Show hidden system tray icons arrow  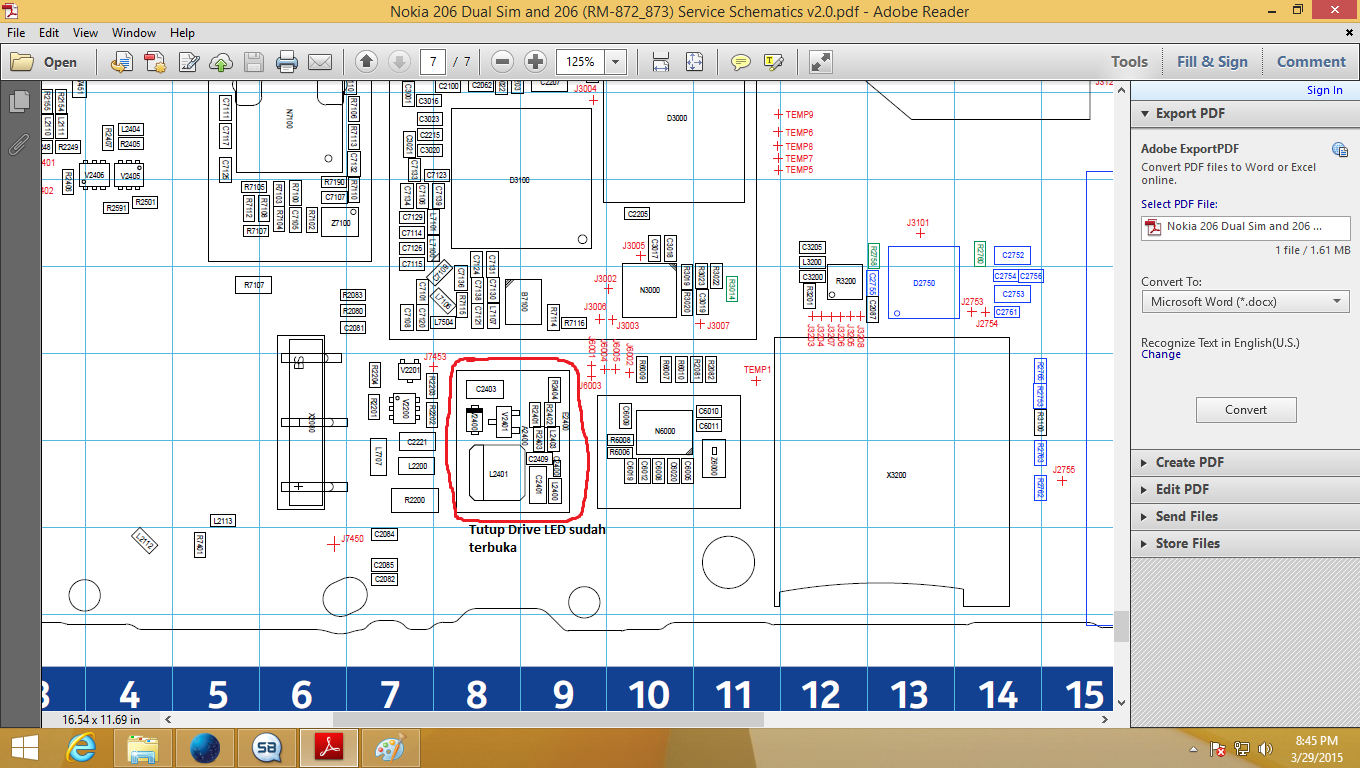1195,748
